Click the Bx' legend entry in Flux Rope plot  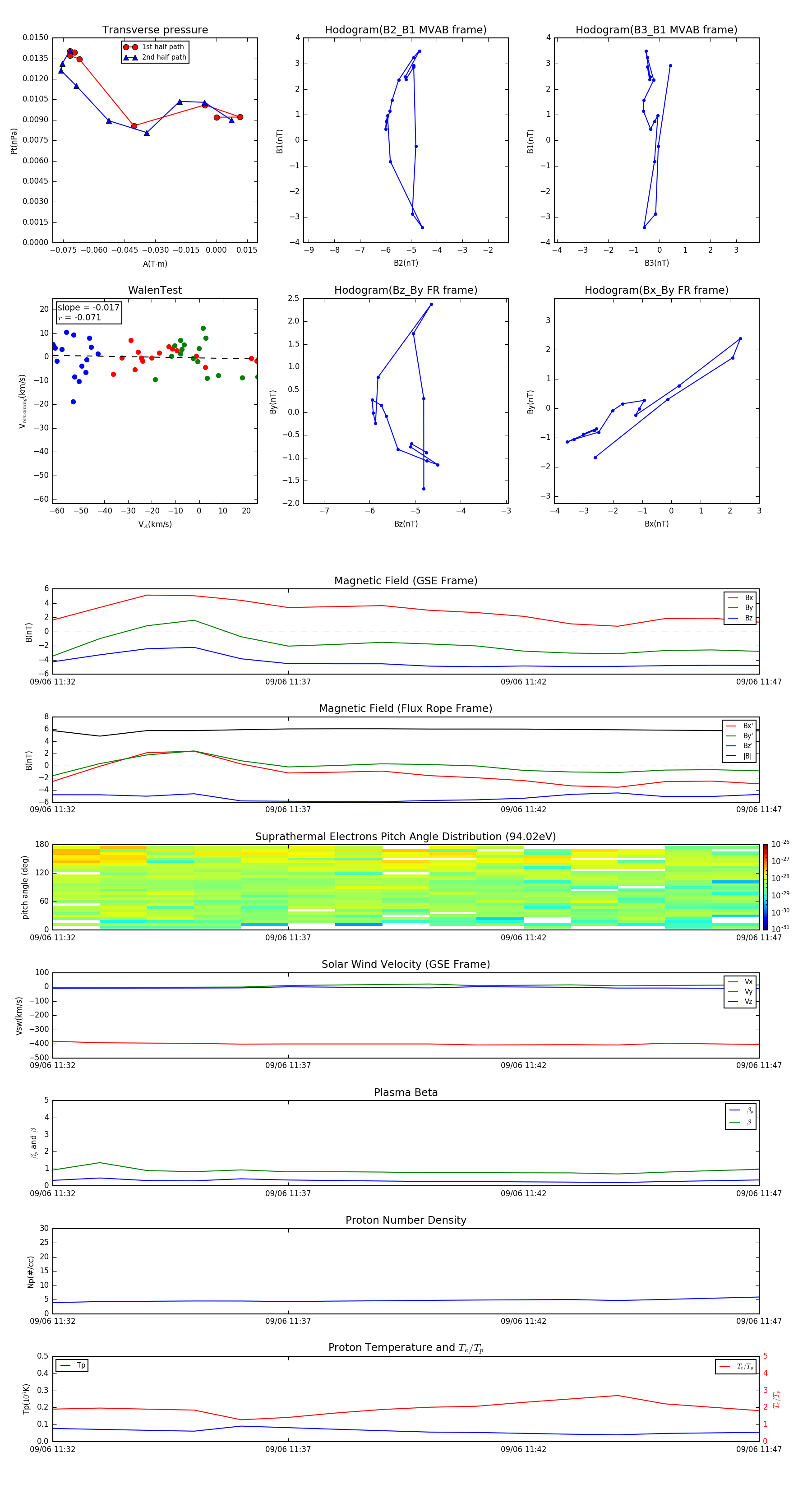pos(739,726)
